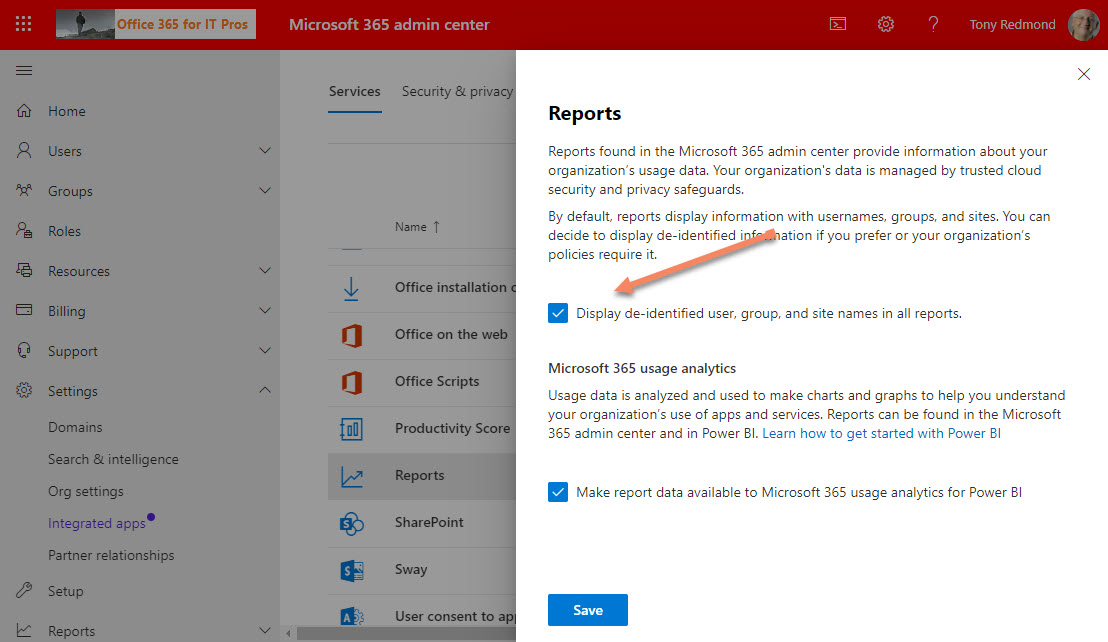Screen dimensions: 1108x642
Task: Click the Office installation download icon
Action: [x=351, y=288]
